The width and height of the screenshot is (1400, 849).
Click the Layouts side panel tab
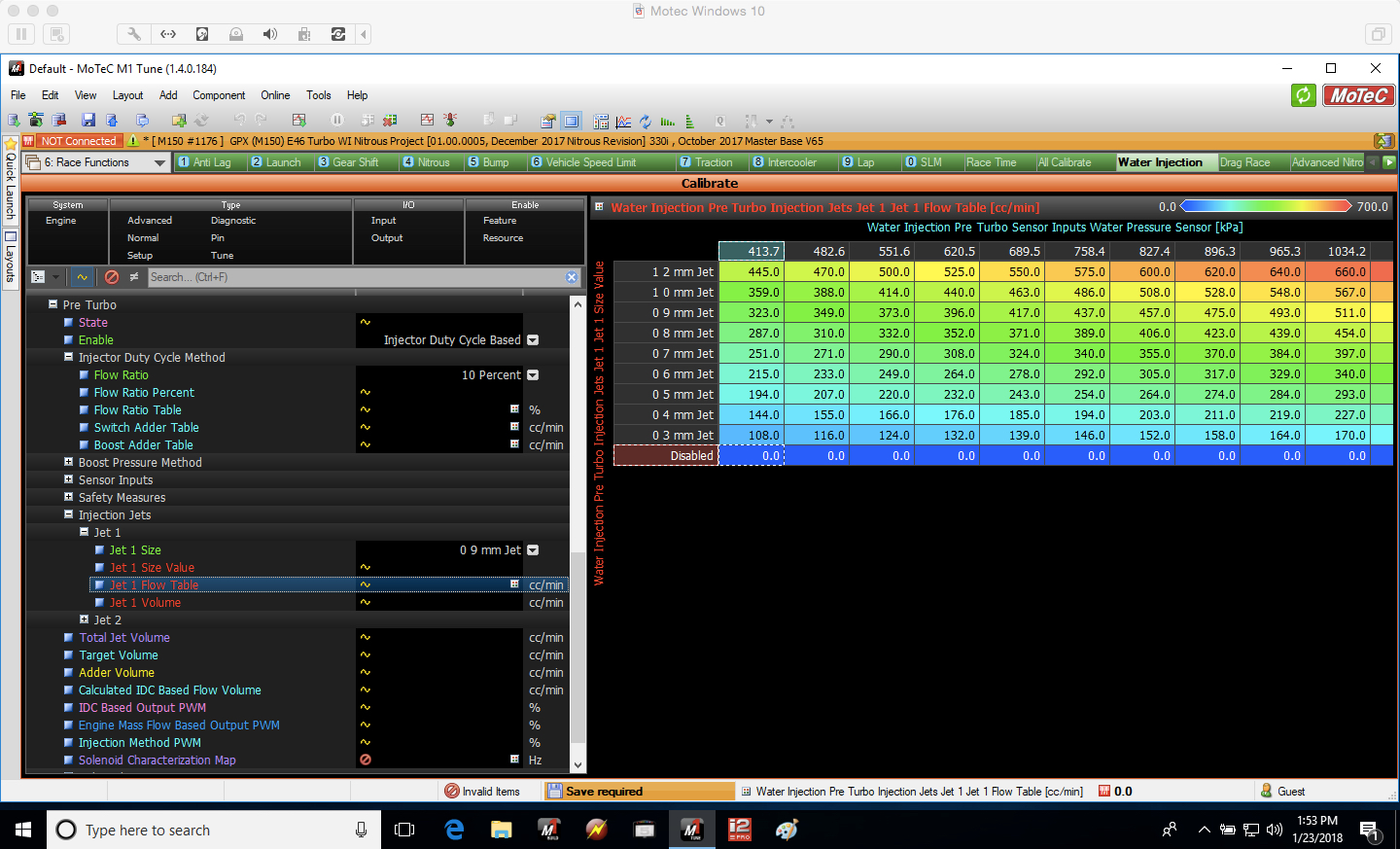(x=11, y=258)
